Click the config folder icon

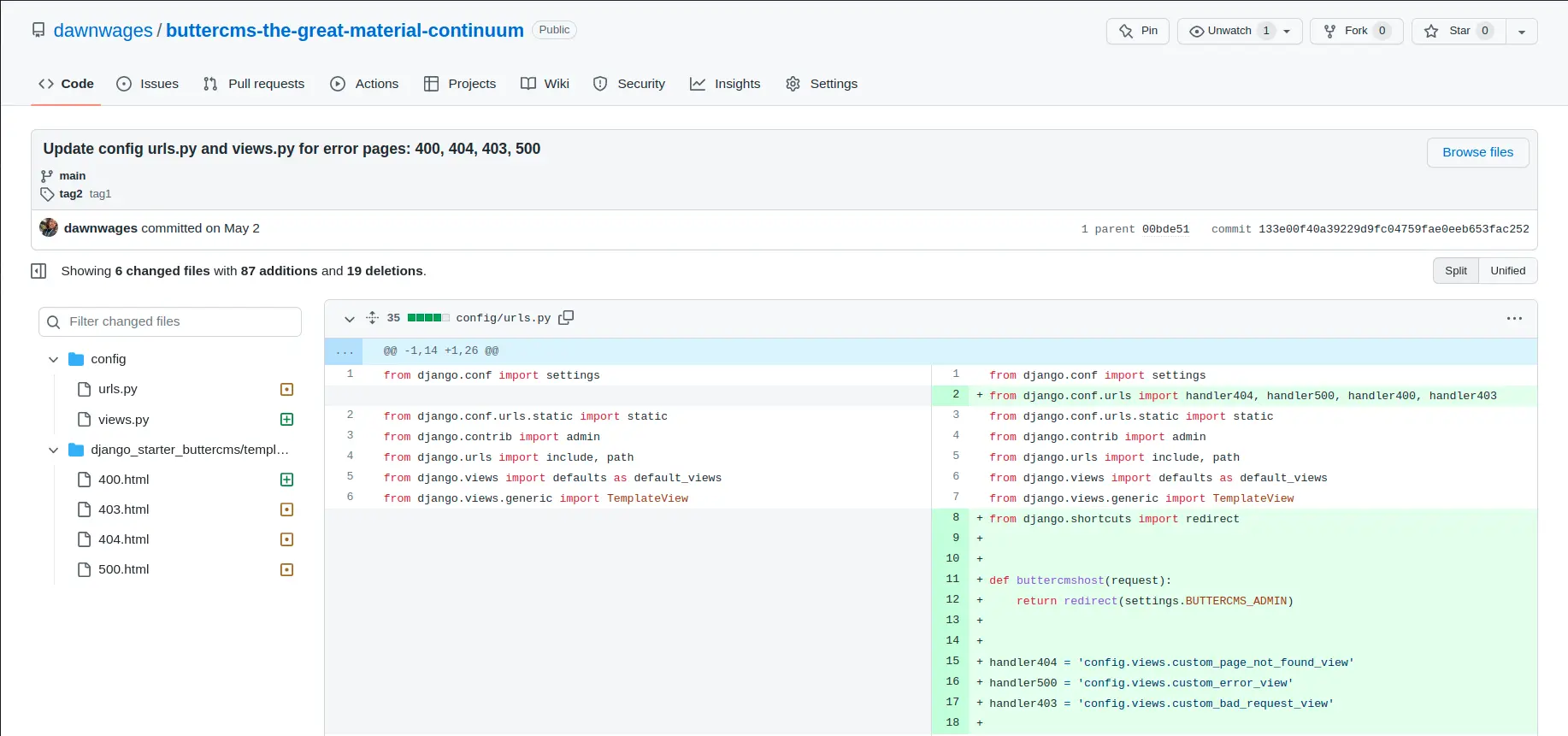76,359
